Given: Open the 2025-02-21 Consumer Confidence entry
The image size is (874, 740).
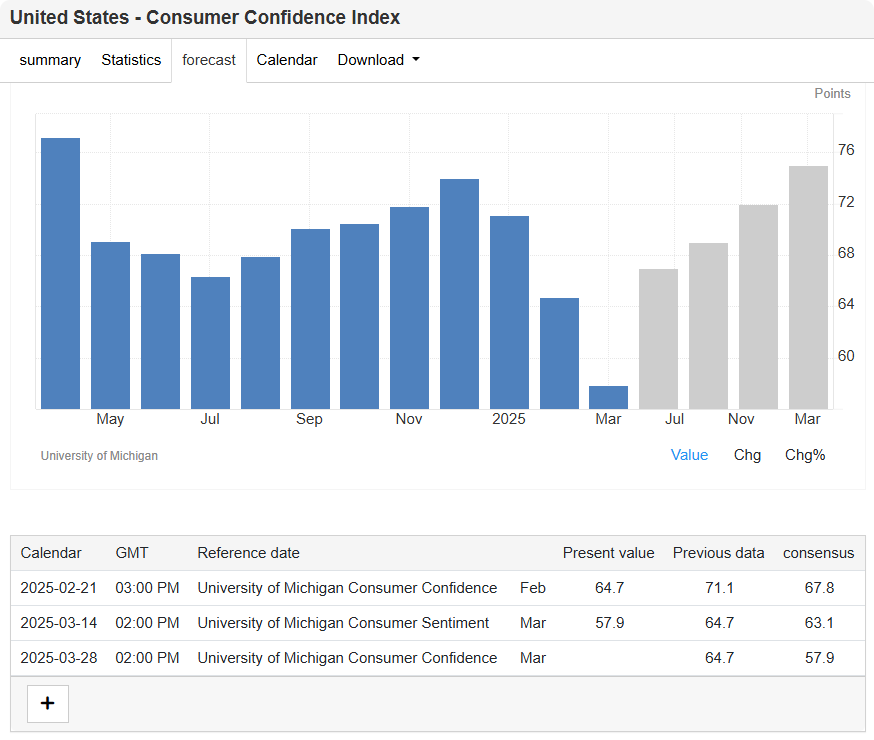Looking at the screenshot, I should [347, 588].
